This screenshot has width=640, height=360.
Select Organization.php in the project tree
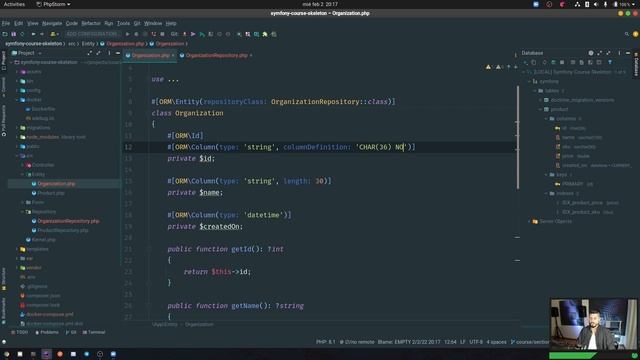(x=53, y=184)
